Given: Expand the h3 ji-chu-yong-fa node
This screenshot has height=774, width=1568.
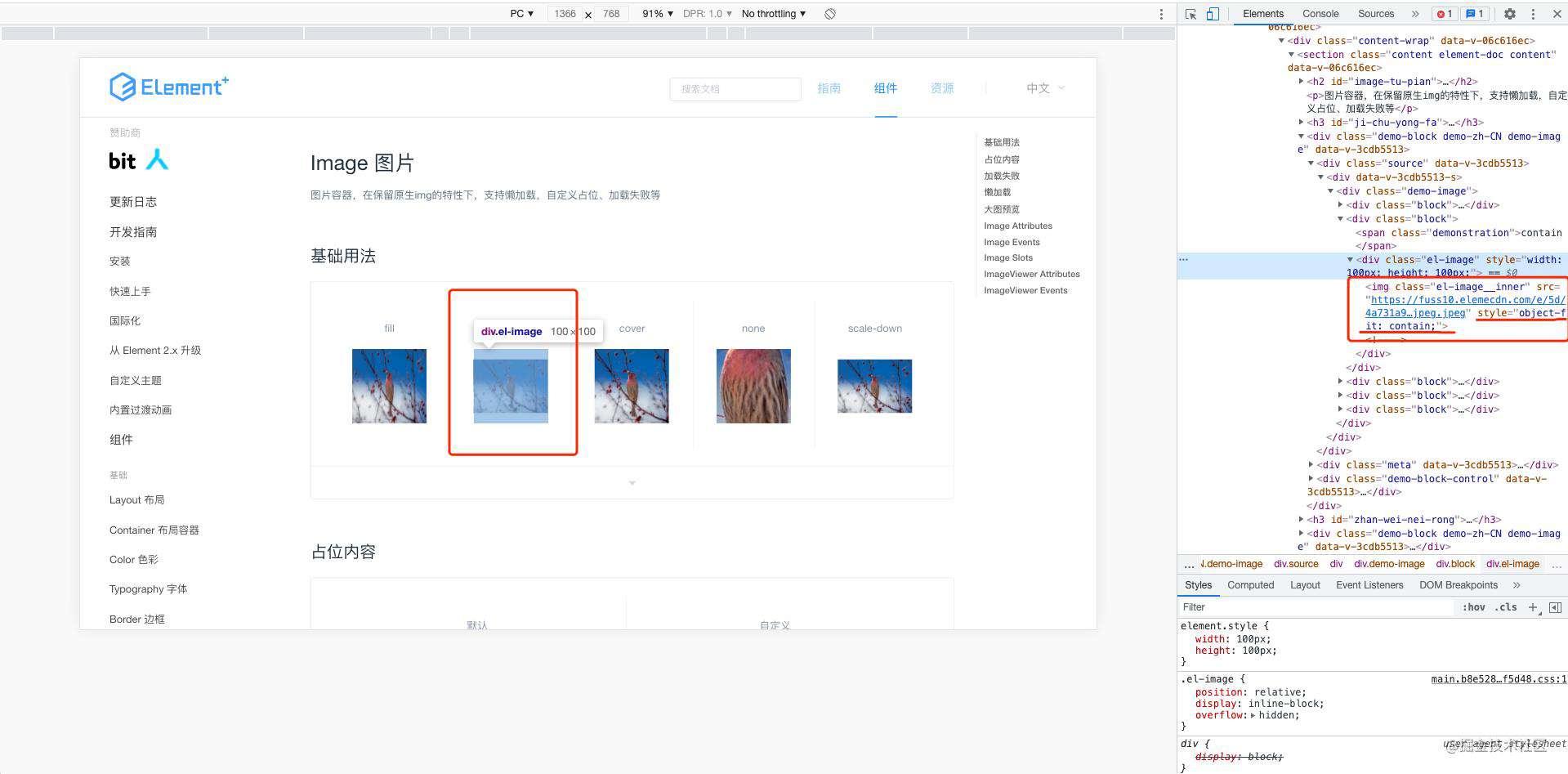Looking at the screenshot, I should (x=1302, y=123).
